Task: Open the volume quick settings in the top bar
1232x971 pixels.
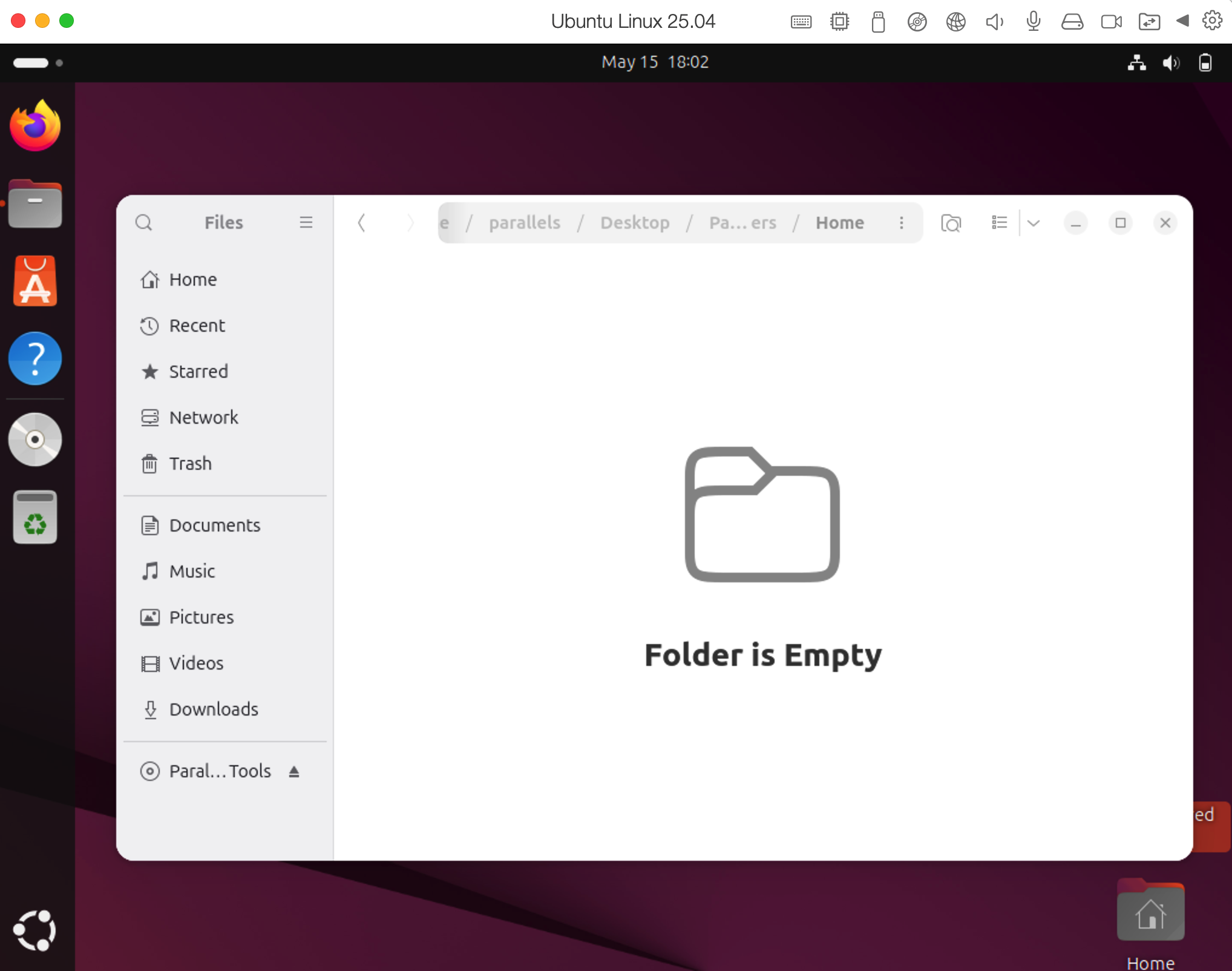Action: click(x=1171, y=62)
